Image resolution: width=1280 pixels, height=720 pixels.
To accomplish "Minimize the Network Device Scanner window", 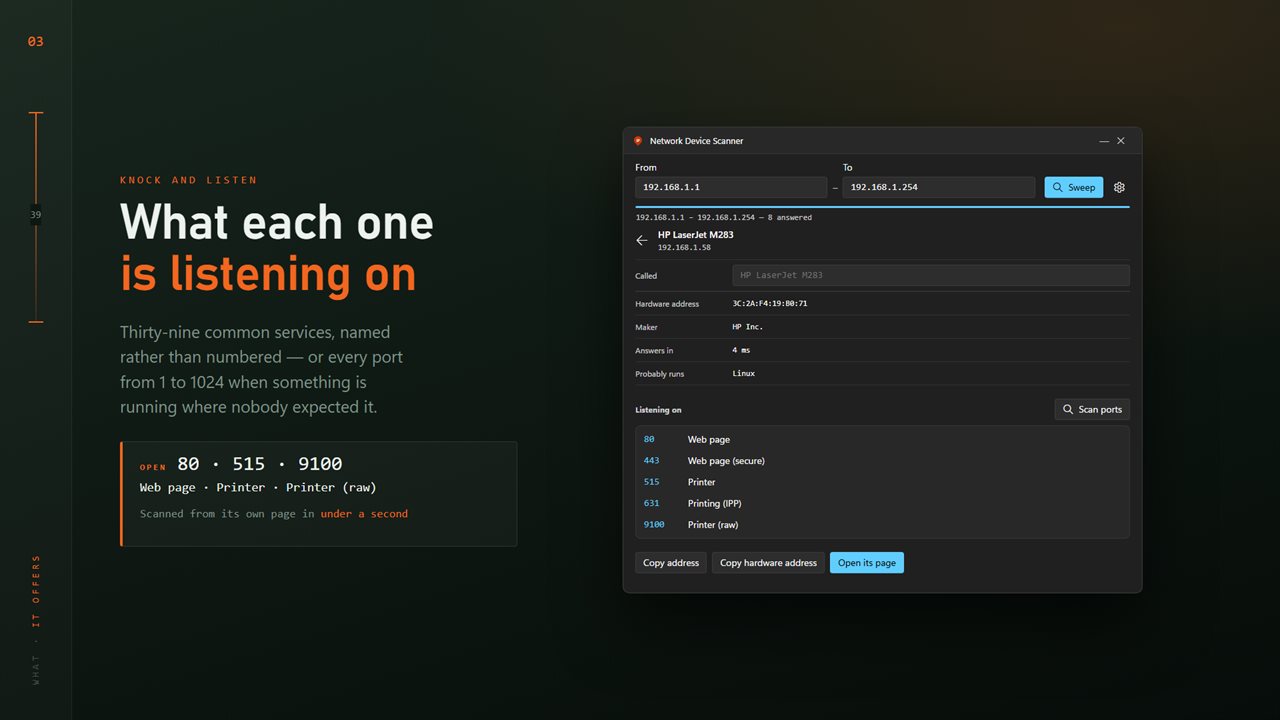I will (x=1104, y=141).
